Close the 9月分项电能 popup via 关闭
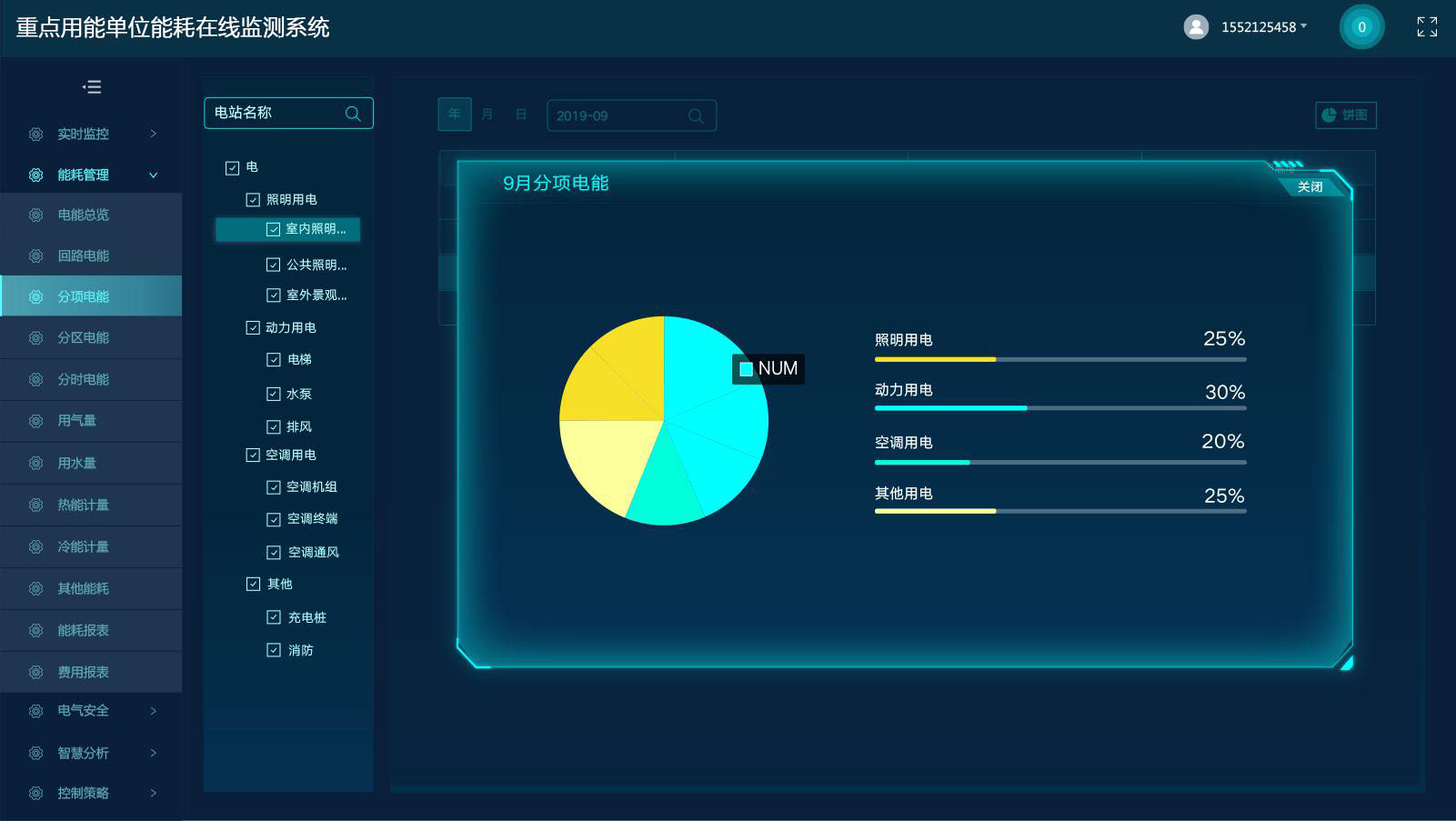 pos(1310,186)
